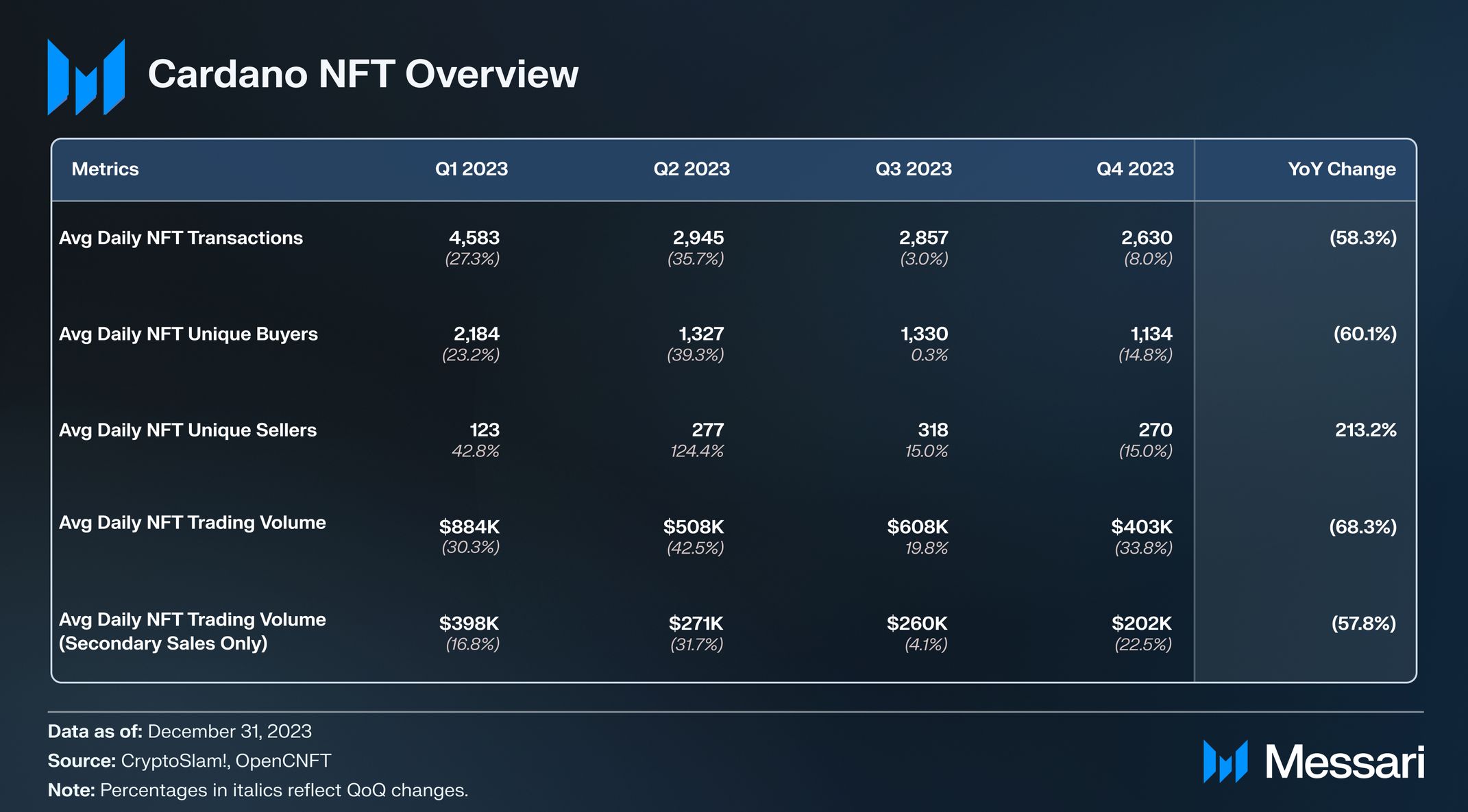Click the CryptoSlam!, OpenCNFT source text
The width and height of the screenshot is (1468, 812).
click(225, 761)
